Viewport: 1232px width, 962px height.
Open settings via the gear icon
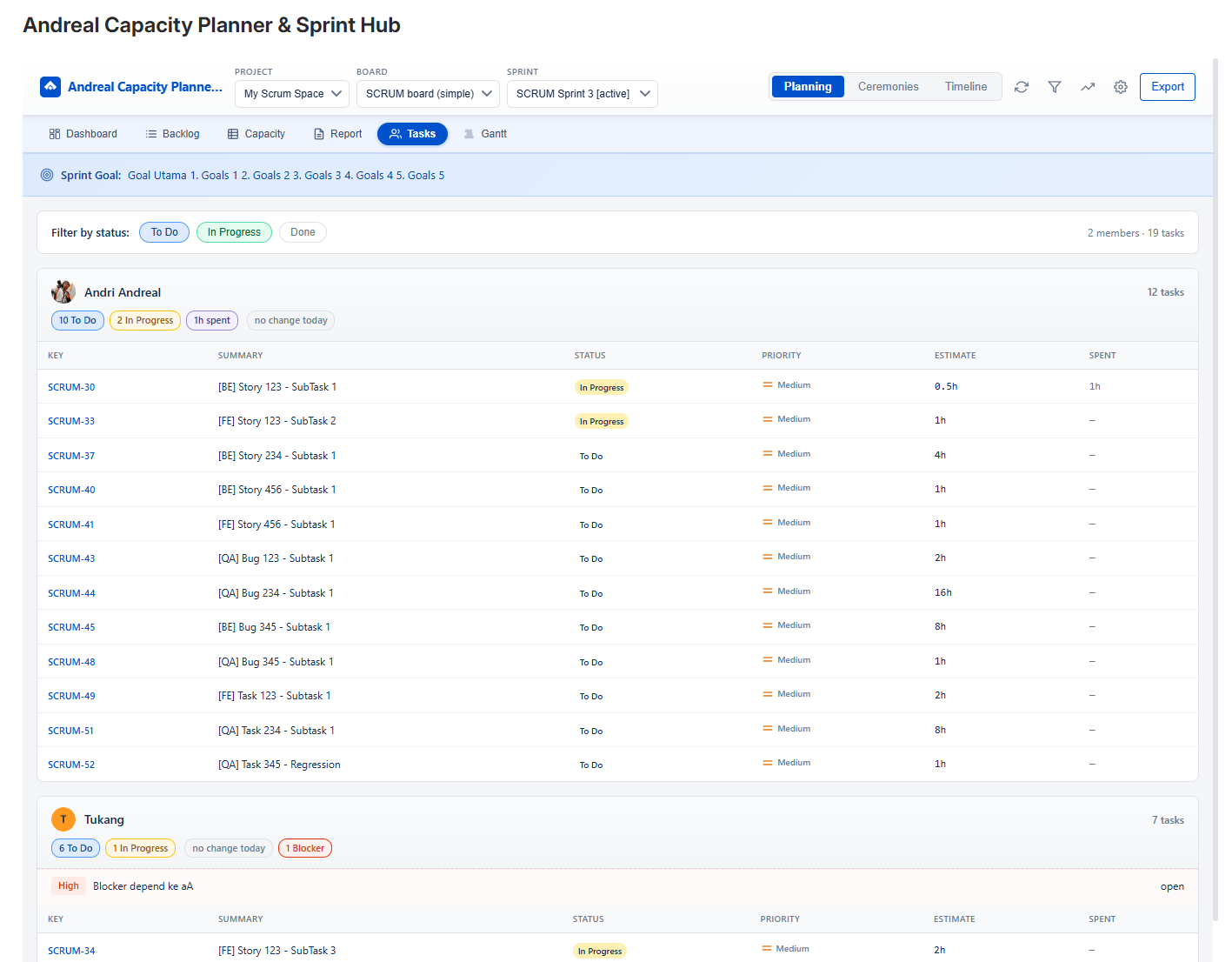[x=1120, y=87]
